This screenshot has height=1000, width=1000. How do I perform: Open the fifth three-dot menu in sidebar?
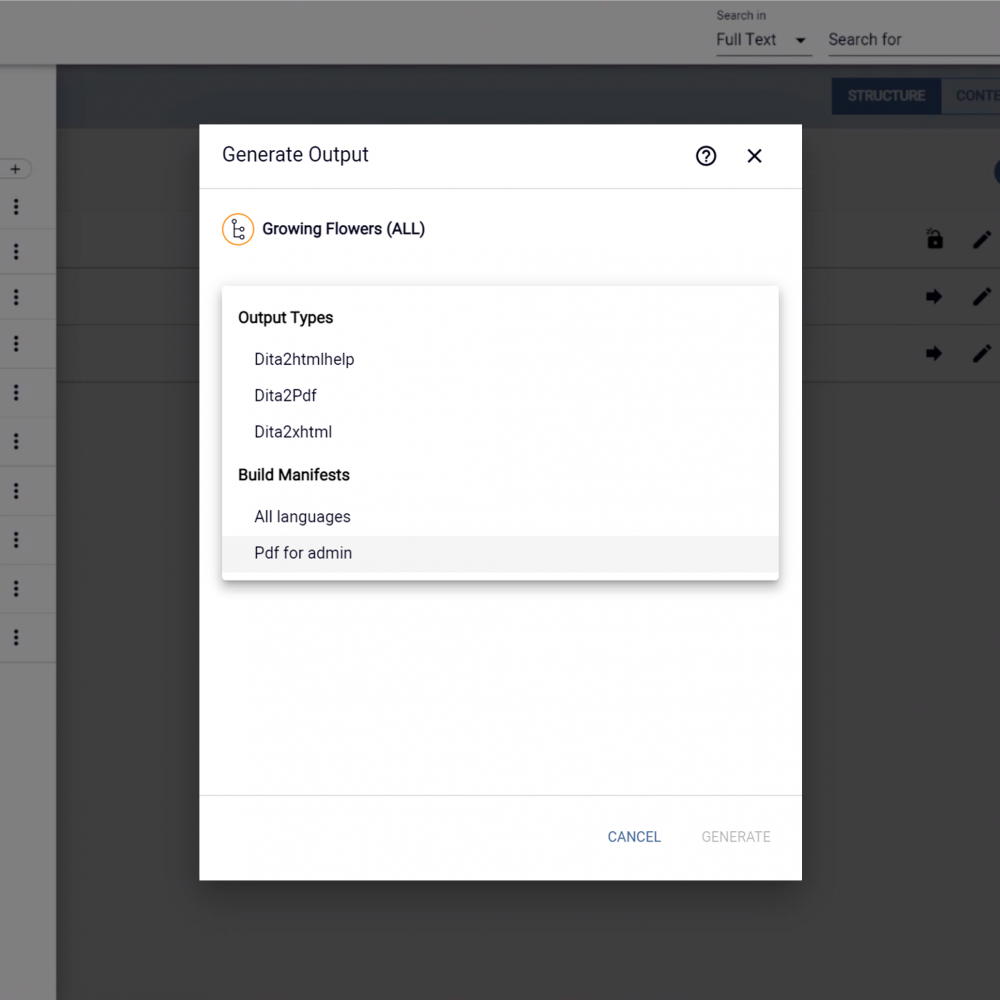16,393
